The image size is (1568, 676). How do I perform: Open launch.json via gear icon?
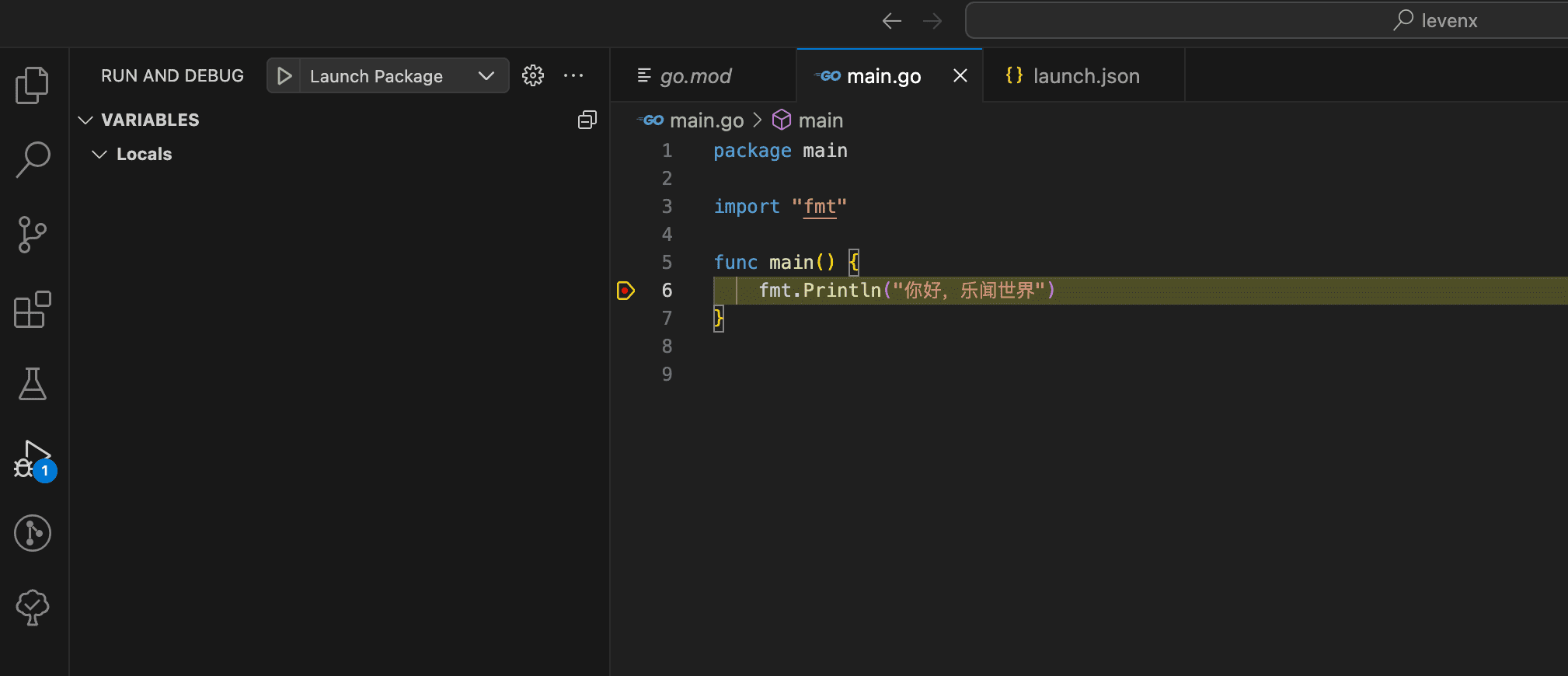[x=533, y=75]
